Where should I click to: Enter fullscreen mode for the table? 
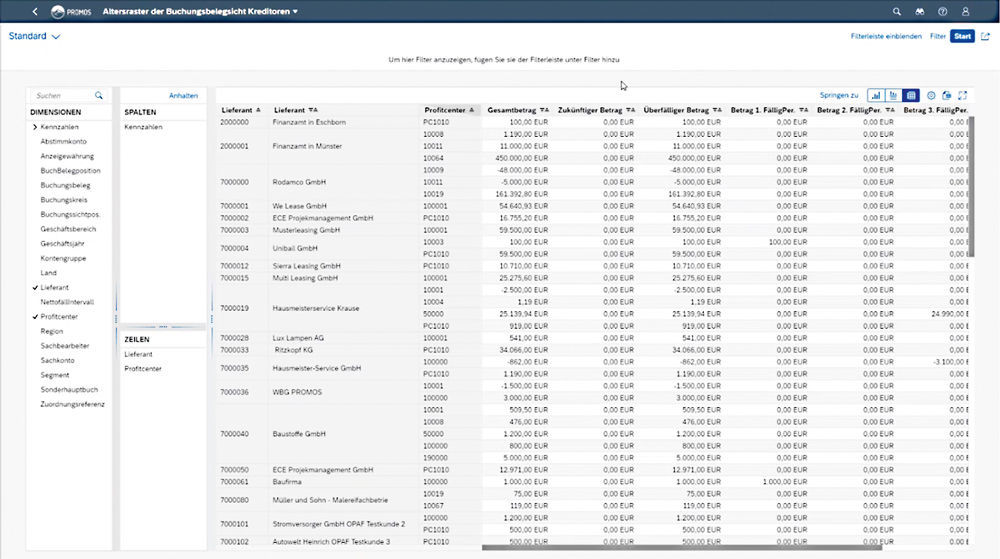[963, 95]
